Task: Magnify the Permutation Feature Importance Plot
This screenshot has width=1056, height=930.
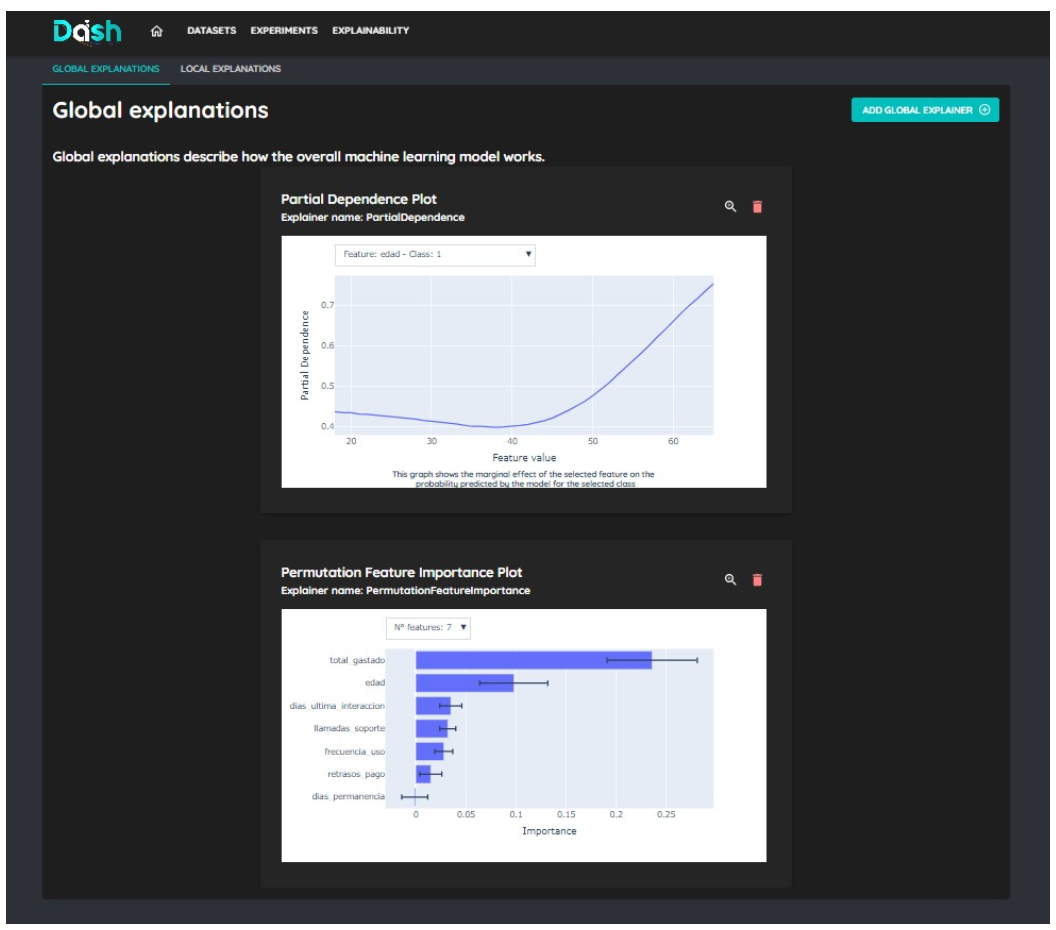Action: click(730, 580)
